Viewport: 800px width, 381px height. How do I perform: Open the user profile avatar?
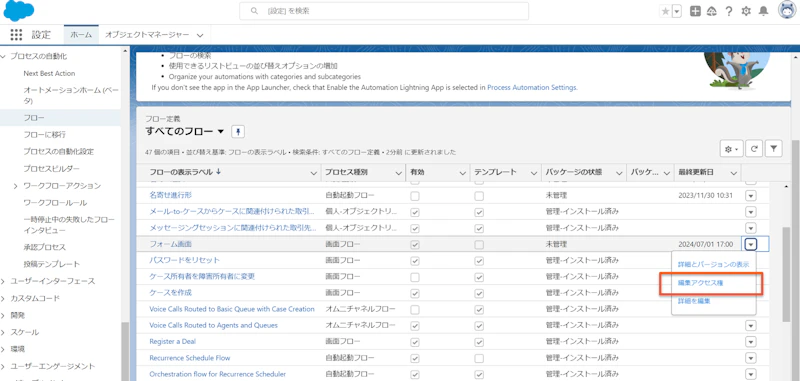click(787, 11)
